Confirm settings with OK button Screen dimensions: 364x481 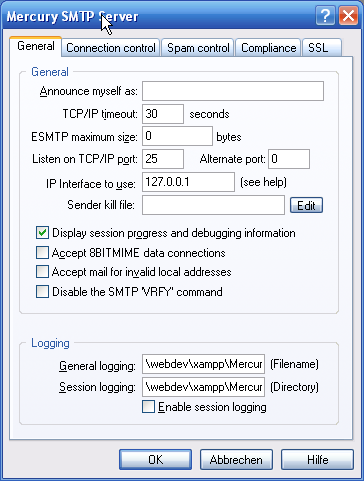pos(155,460)
